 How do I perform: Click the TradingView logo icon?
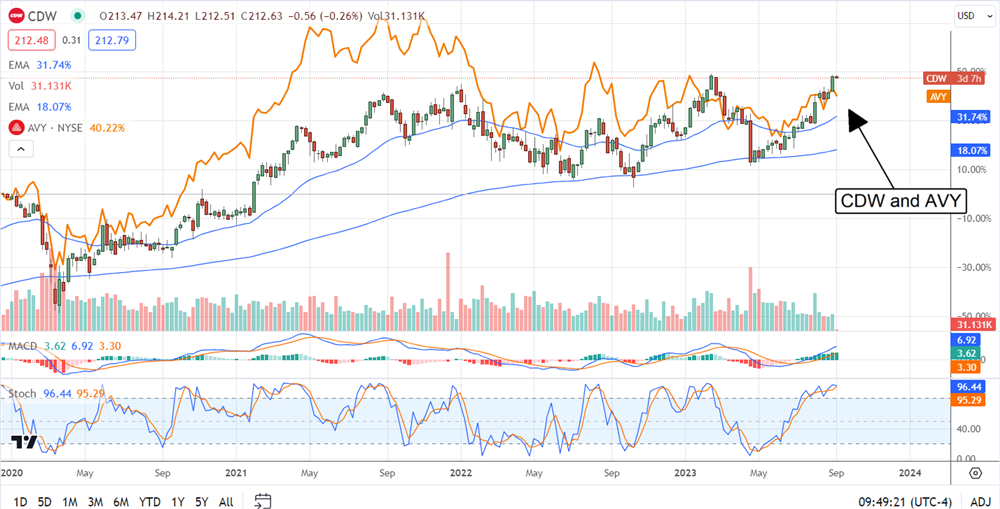click(24, 442)
